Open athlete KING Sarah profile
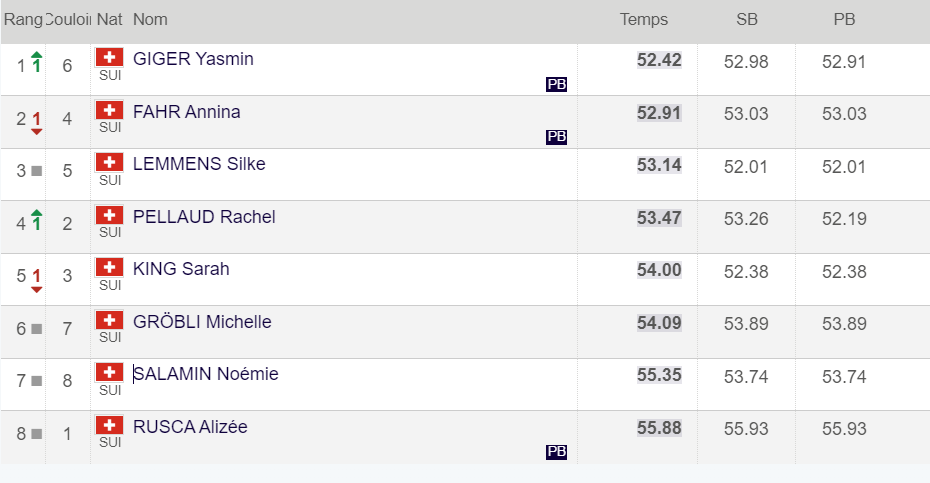930x483 pixels. (181, 269)
